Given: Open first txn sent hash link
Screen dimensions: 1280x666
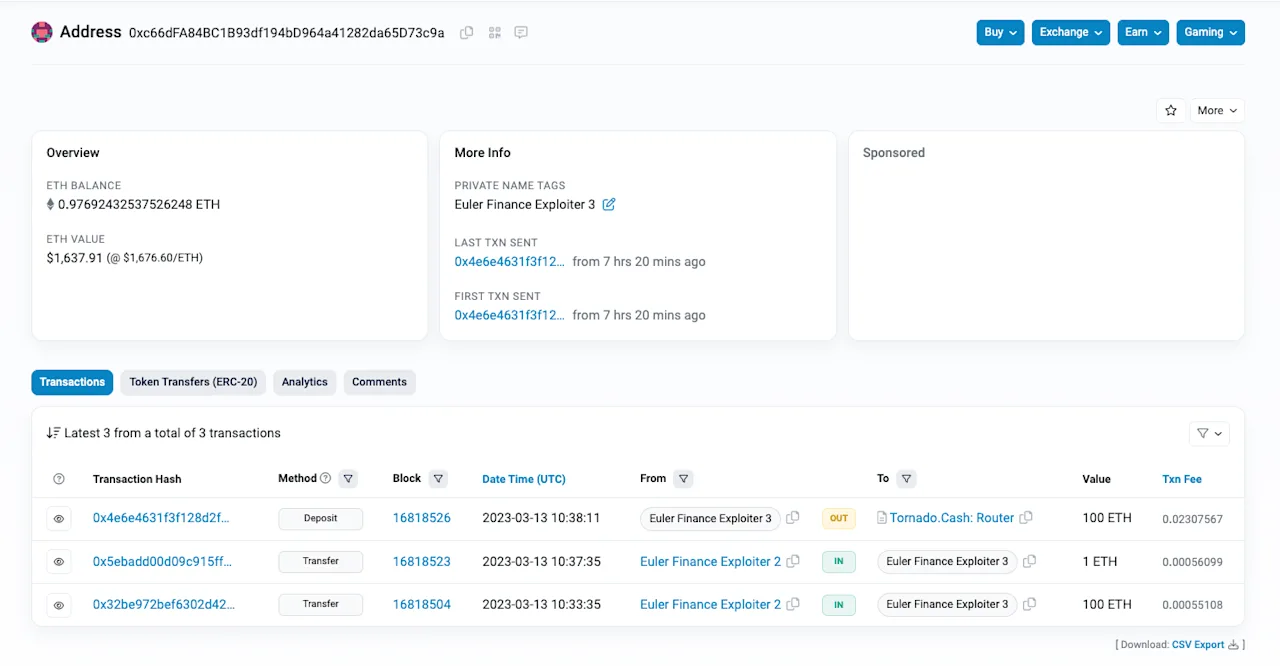Looking at the screenshot, I should (509, 315).
